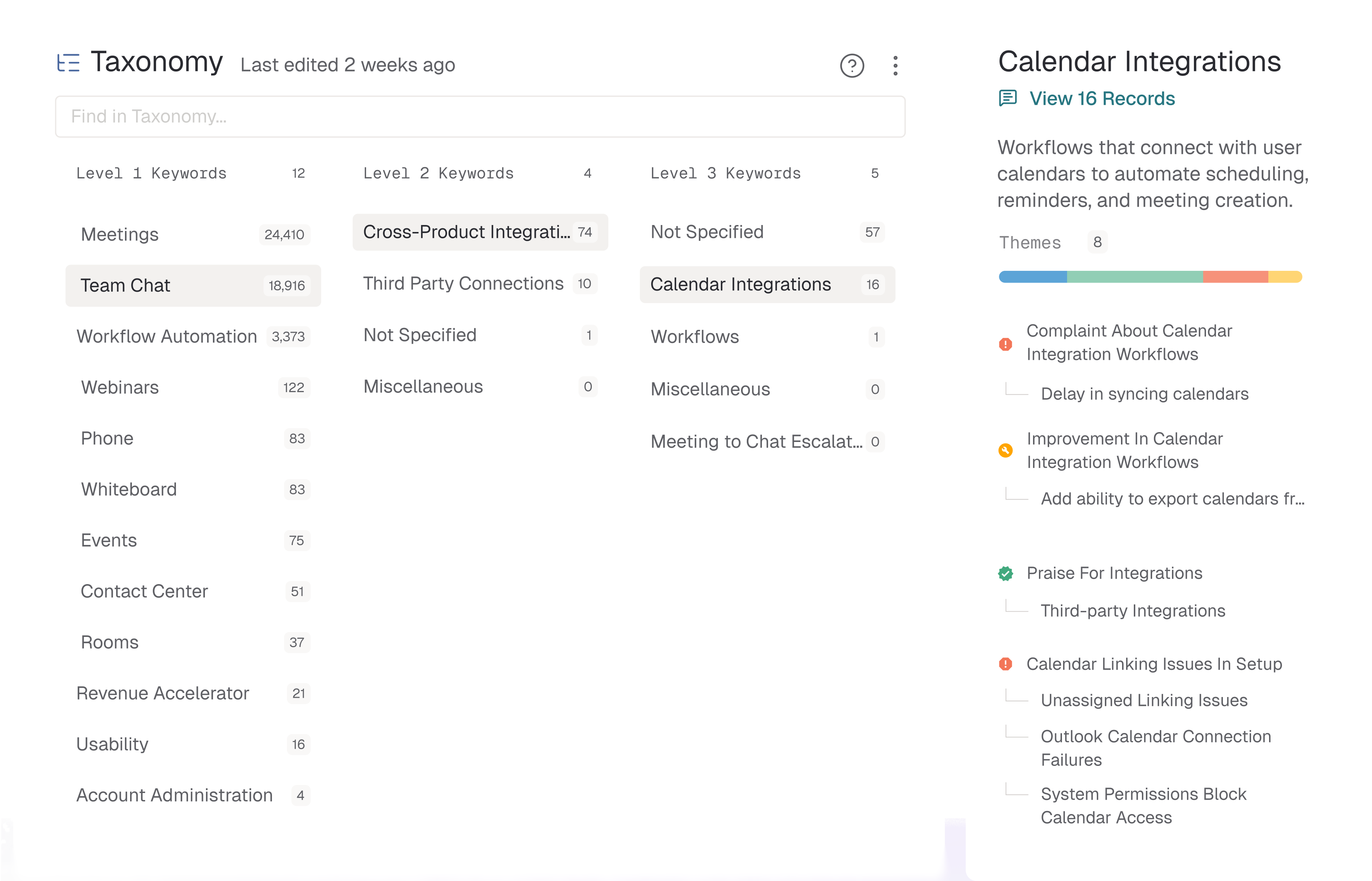Click the Taxonomy tree icon in header

pyautogui.click(x=69, y=62)
